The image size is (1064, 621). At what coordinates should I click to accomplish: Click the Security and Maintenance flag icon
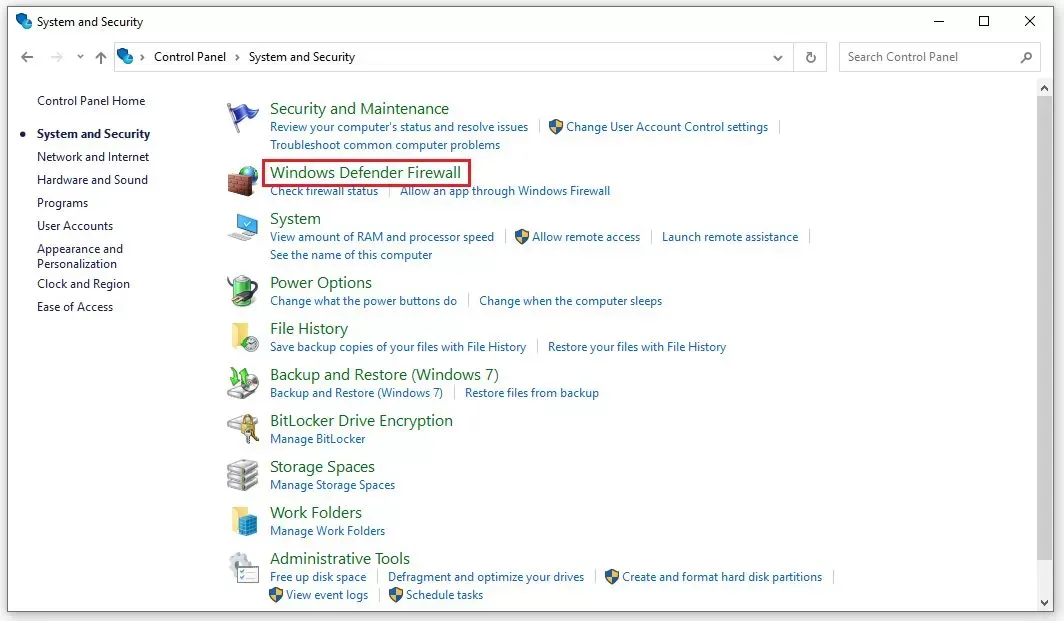pos(243,118)
